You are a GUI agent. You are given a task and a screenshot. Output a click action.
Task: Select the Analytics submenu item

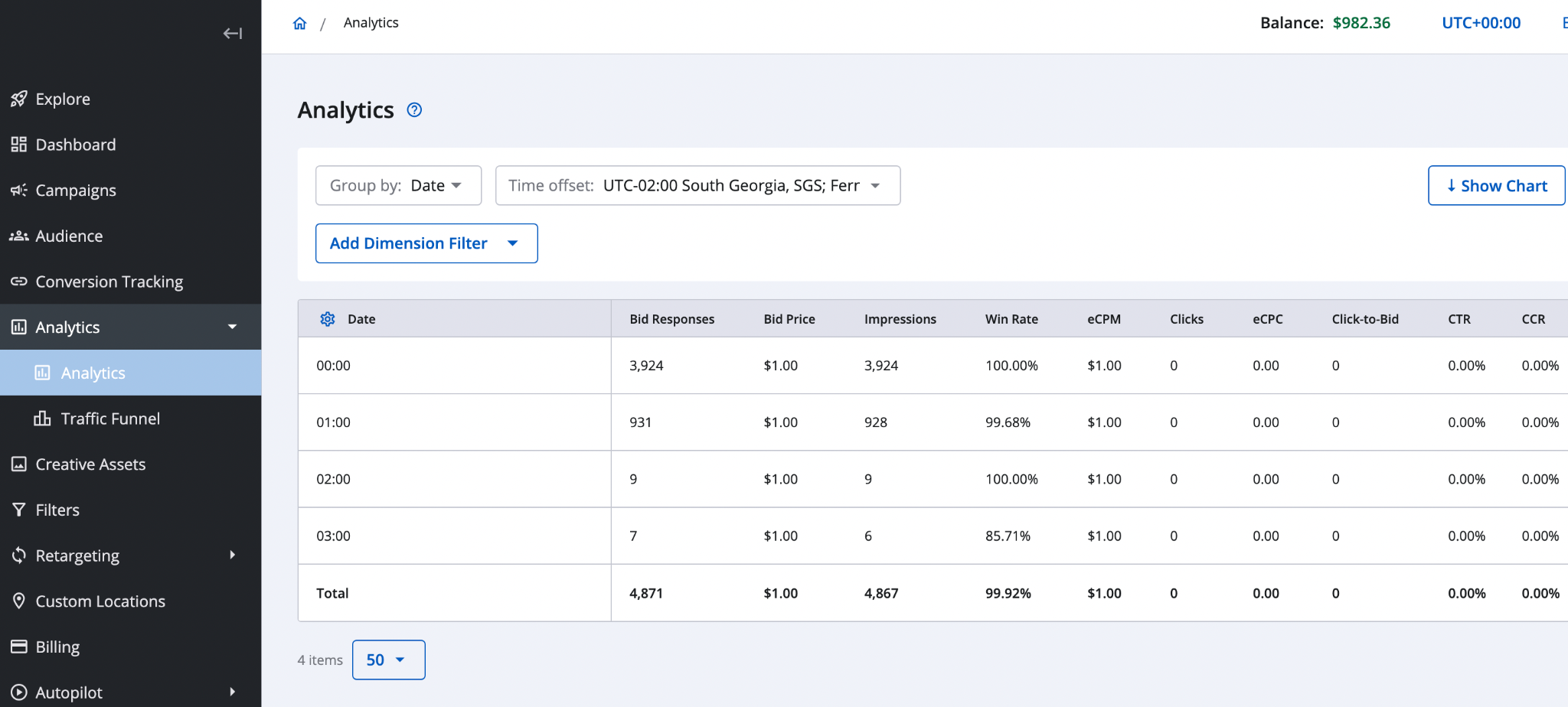coord(130,373)
